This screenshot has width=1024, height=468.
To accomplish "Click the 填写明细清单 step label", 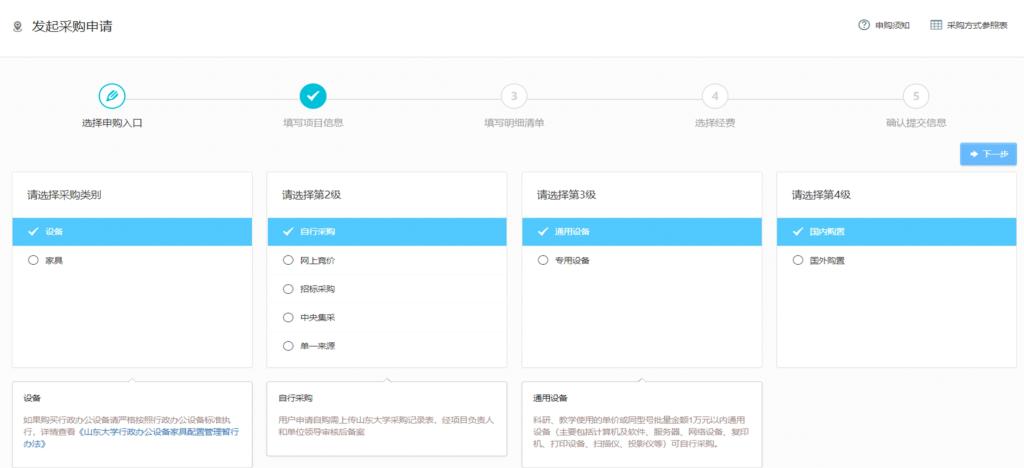I will coord(514,123).
